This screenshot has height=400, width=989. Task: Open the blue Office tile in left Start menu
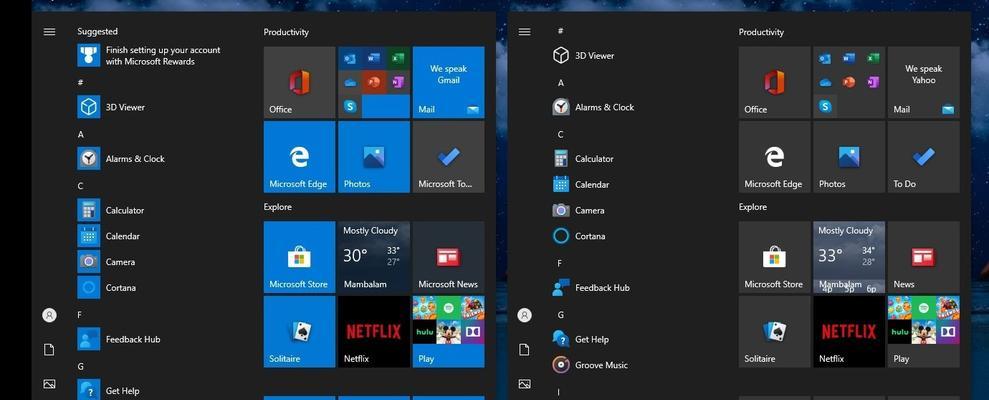pyautogui.click(x=300, y=82)
